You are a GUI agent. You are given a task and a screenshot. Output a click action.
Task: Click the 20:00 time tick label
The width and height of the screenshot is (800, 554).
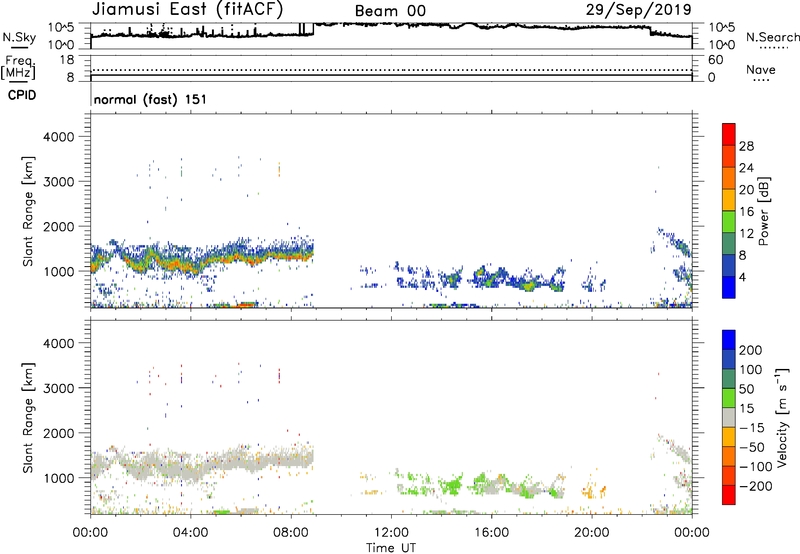[x=591, y=533]
